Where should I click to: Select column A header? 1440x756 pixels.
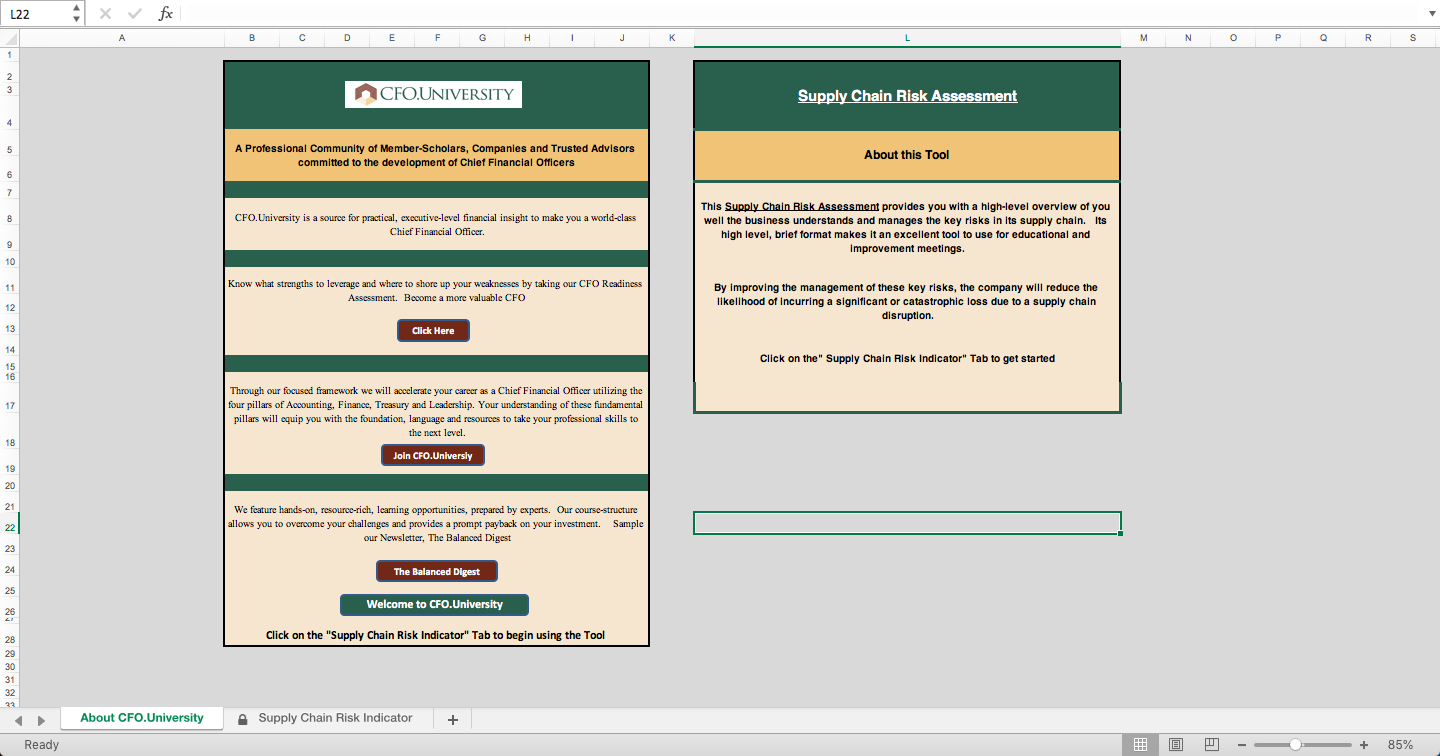pyautogui.click(x=122, y=37)
